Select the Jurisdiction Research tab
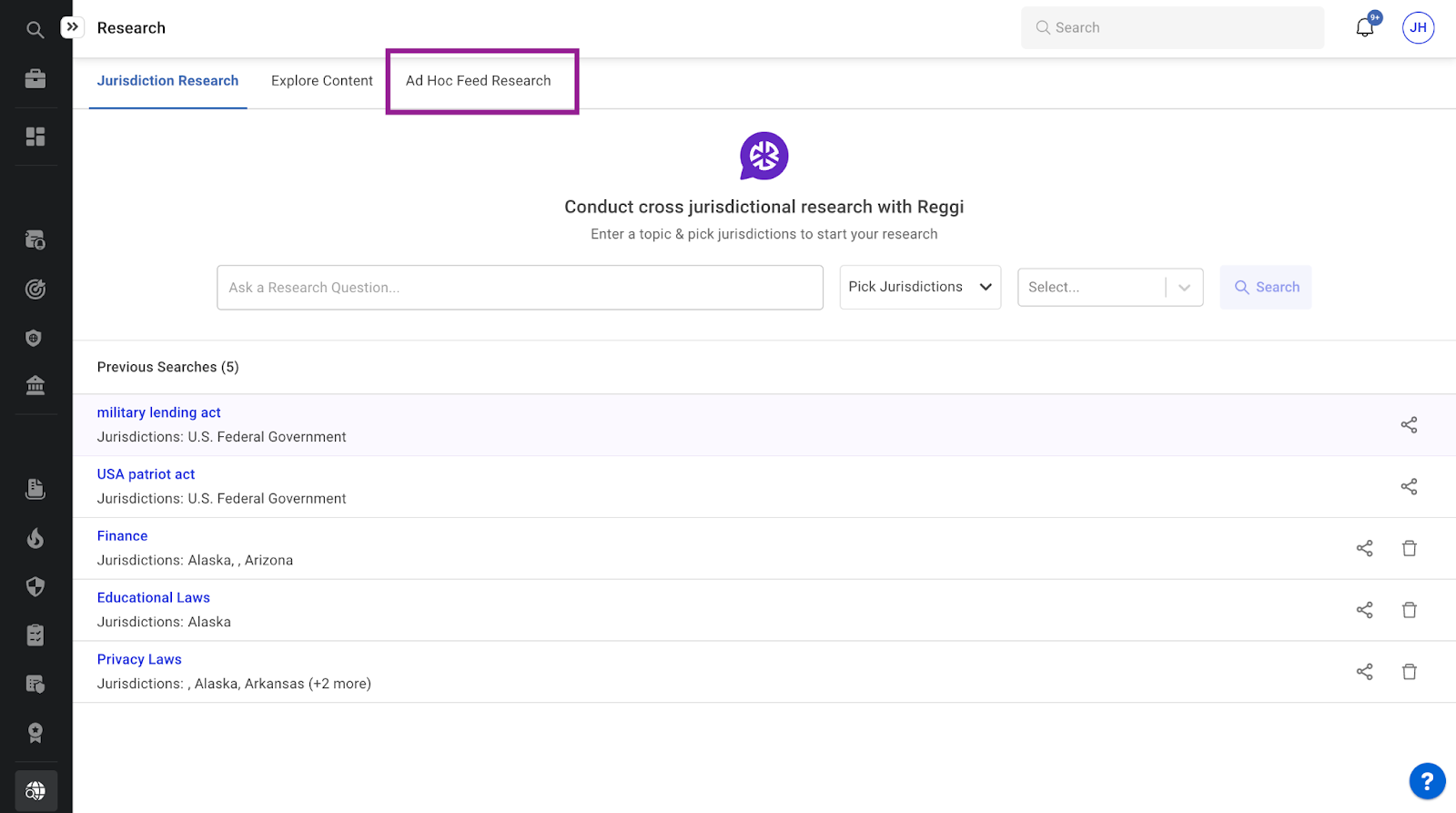The image size is (1456, 813). (x=167, y=81)
